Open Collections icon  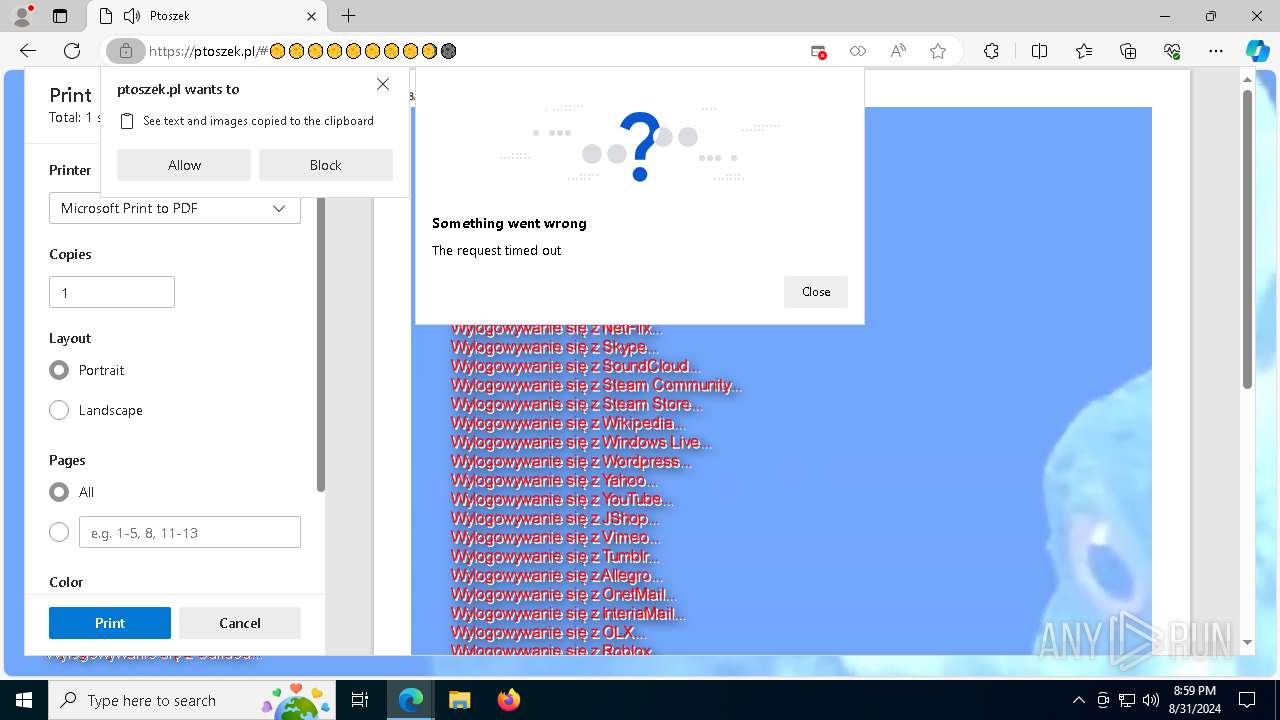pyautogui.click(x=1128, y=51)
